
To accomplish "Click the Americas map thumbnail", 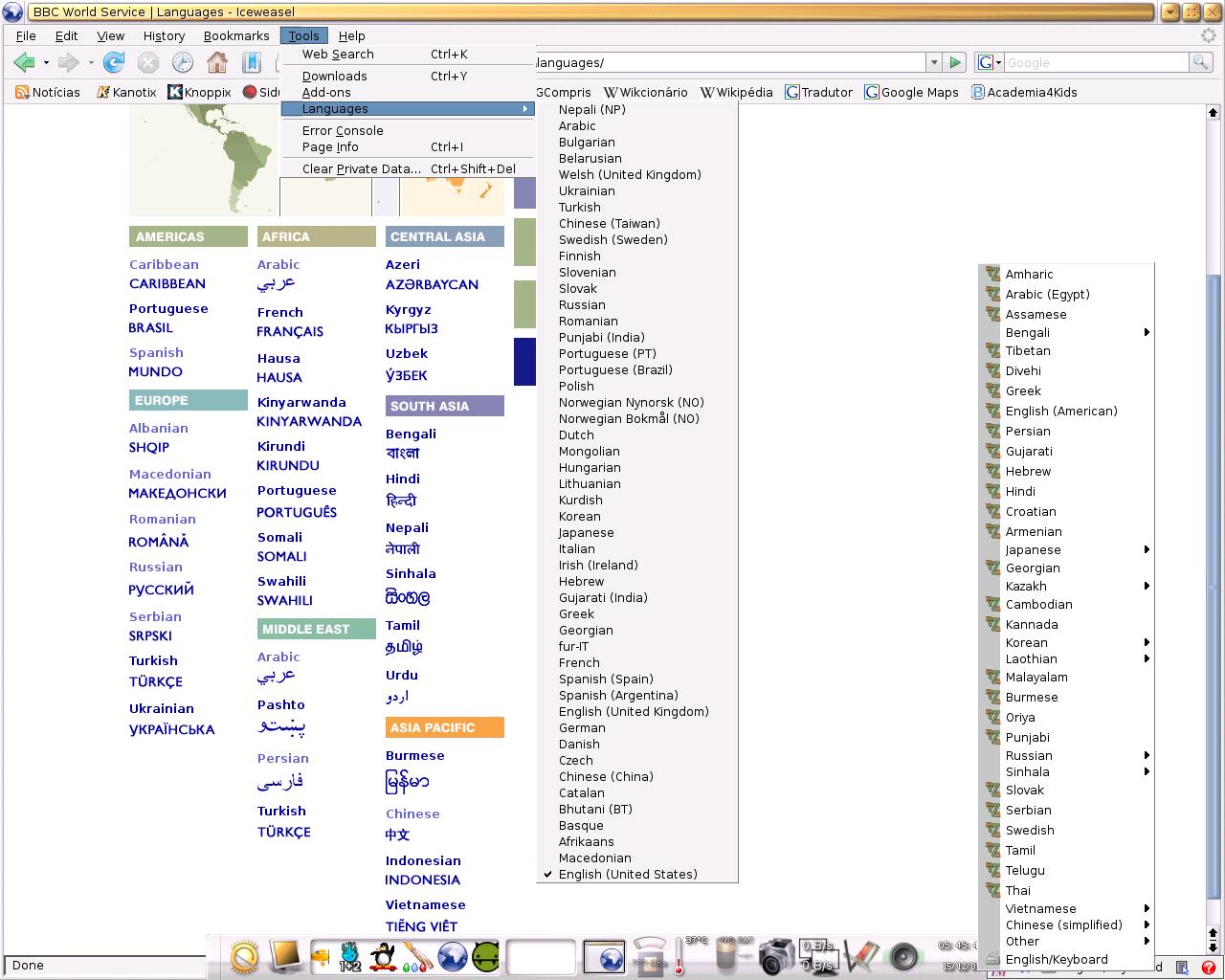I will coord(204,160).
